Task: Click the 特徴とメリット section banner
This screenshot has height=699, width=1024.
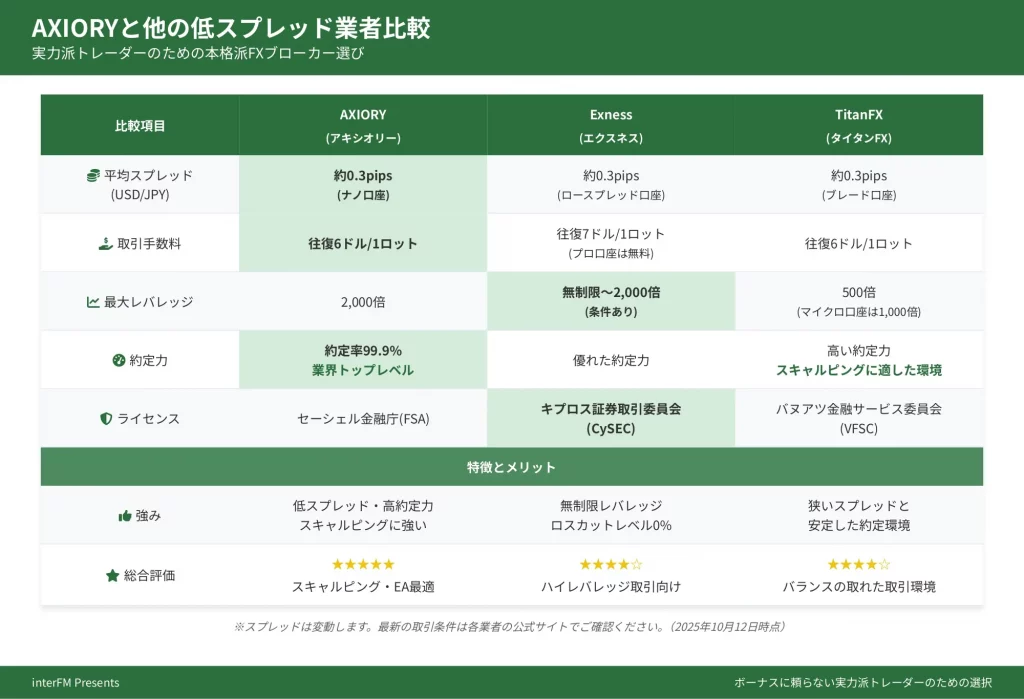Action: tap(511, 467)
